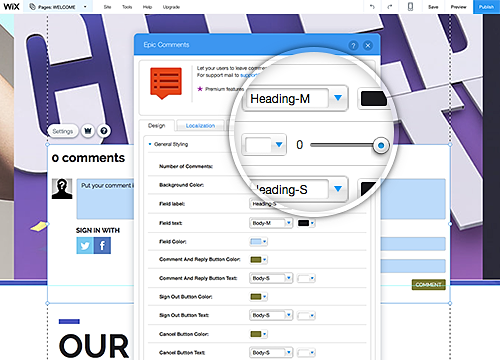This screenshot has width=500, height=360.
Task: Collapse the General Styling section
Action: pos(168,144)
